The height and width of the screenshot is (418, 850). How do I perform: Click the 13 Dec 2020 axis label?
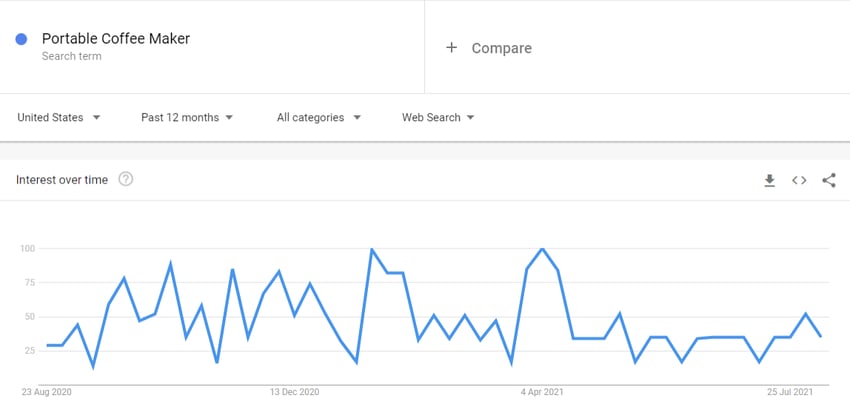294,392
